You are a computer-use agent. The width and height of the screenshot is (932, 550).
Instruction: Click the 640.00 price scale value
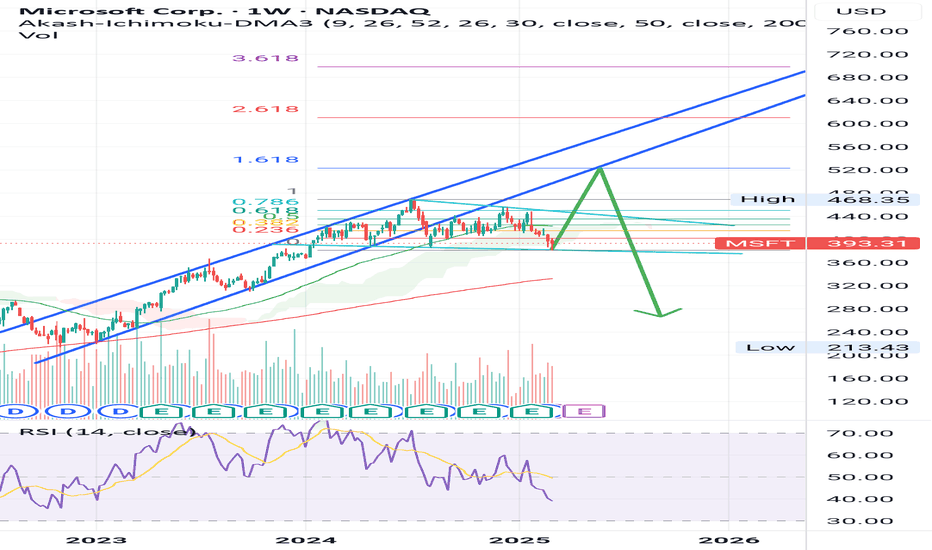click(867, 100)
